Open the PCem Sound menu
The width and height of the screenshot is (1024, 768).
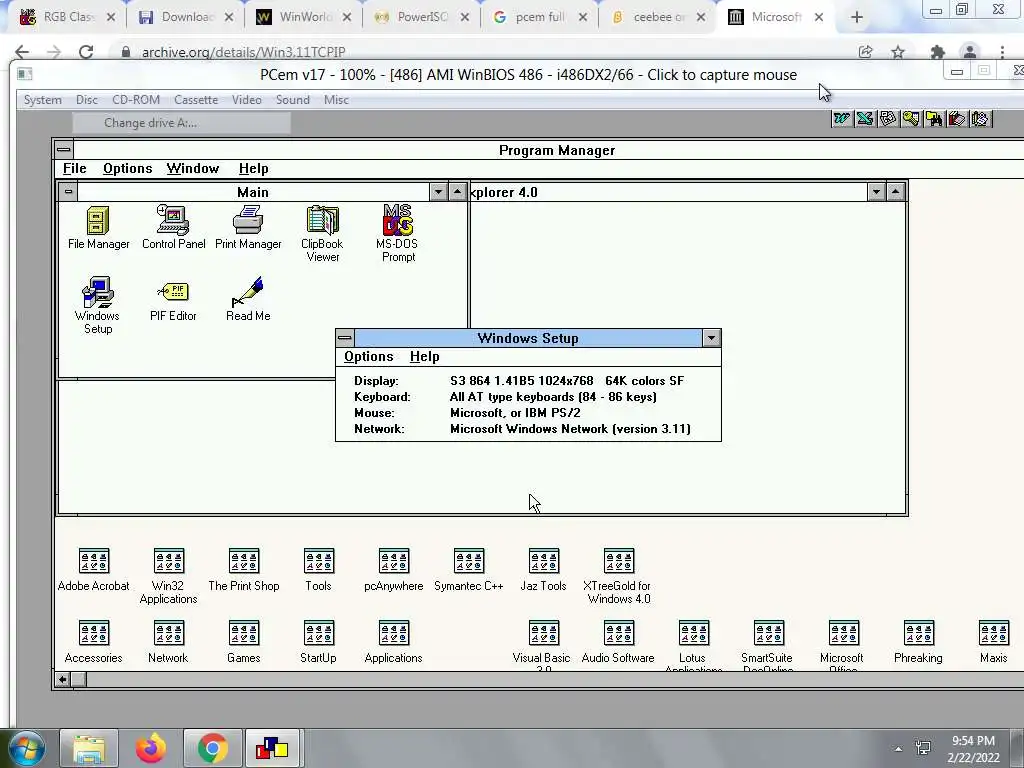tap(293, 100)
